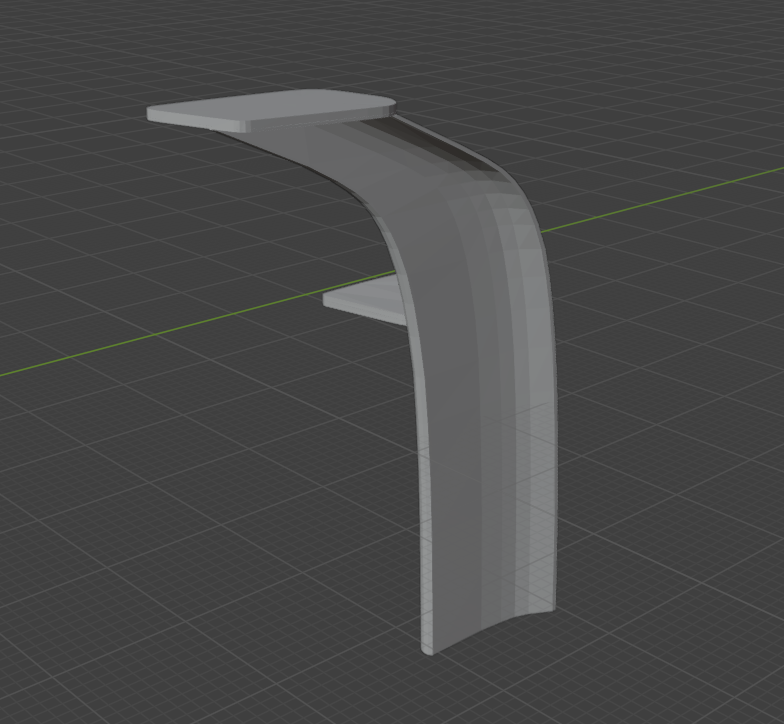The height and width of the screenshot is (724, 784).
Task: Select the flat rounded plate on top
Action: pyautogui.click(x=270, y=110)
